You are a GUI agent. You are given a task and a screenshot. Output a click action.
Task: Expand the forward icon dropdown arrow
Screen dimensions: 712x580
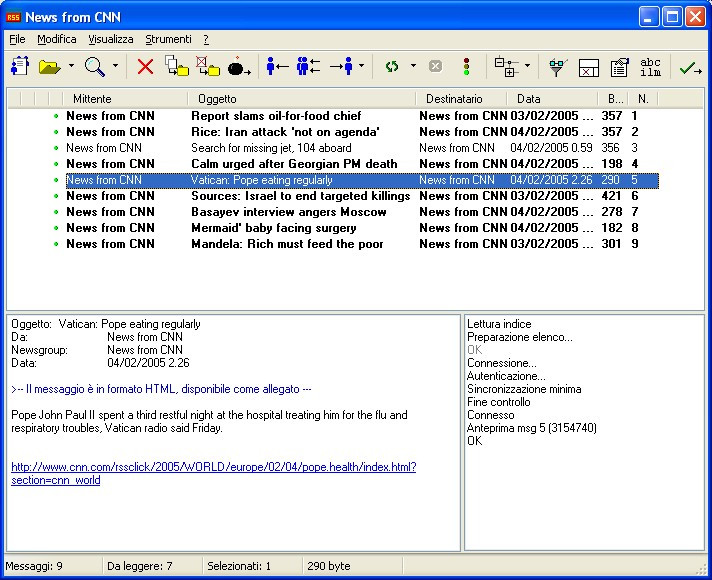coord(361,66)
